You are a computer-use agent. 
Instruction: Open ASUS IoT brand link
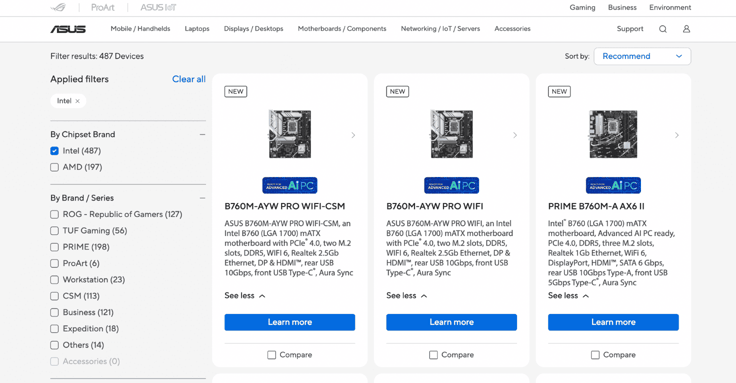click(x=158, y=8)
